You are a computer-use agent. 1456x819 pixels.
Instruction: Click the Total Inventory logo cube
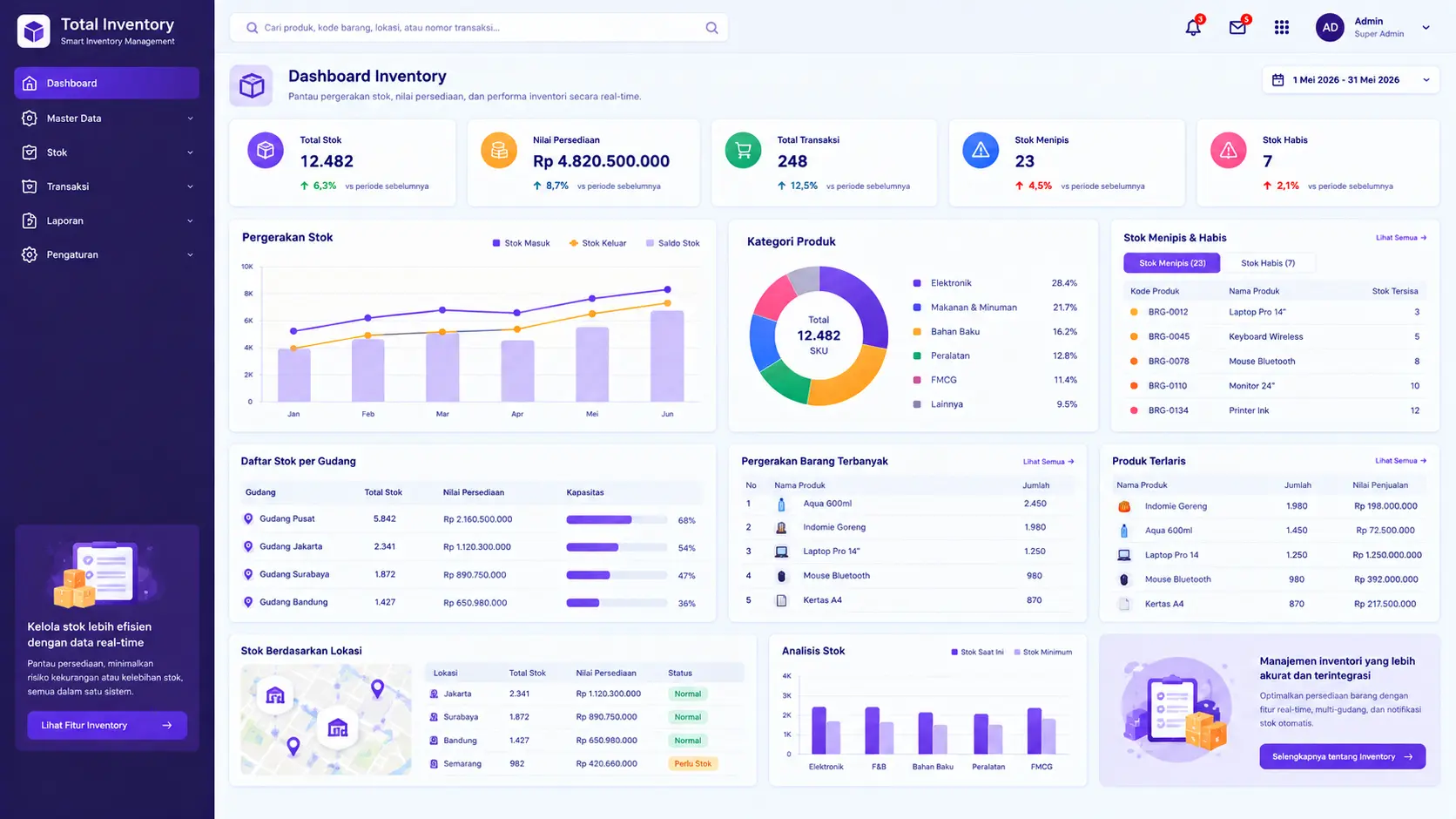pyautogui.click(x=34, y=31)
